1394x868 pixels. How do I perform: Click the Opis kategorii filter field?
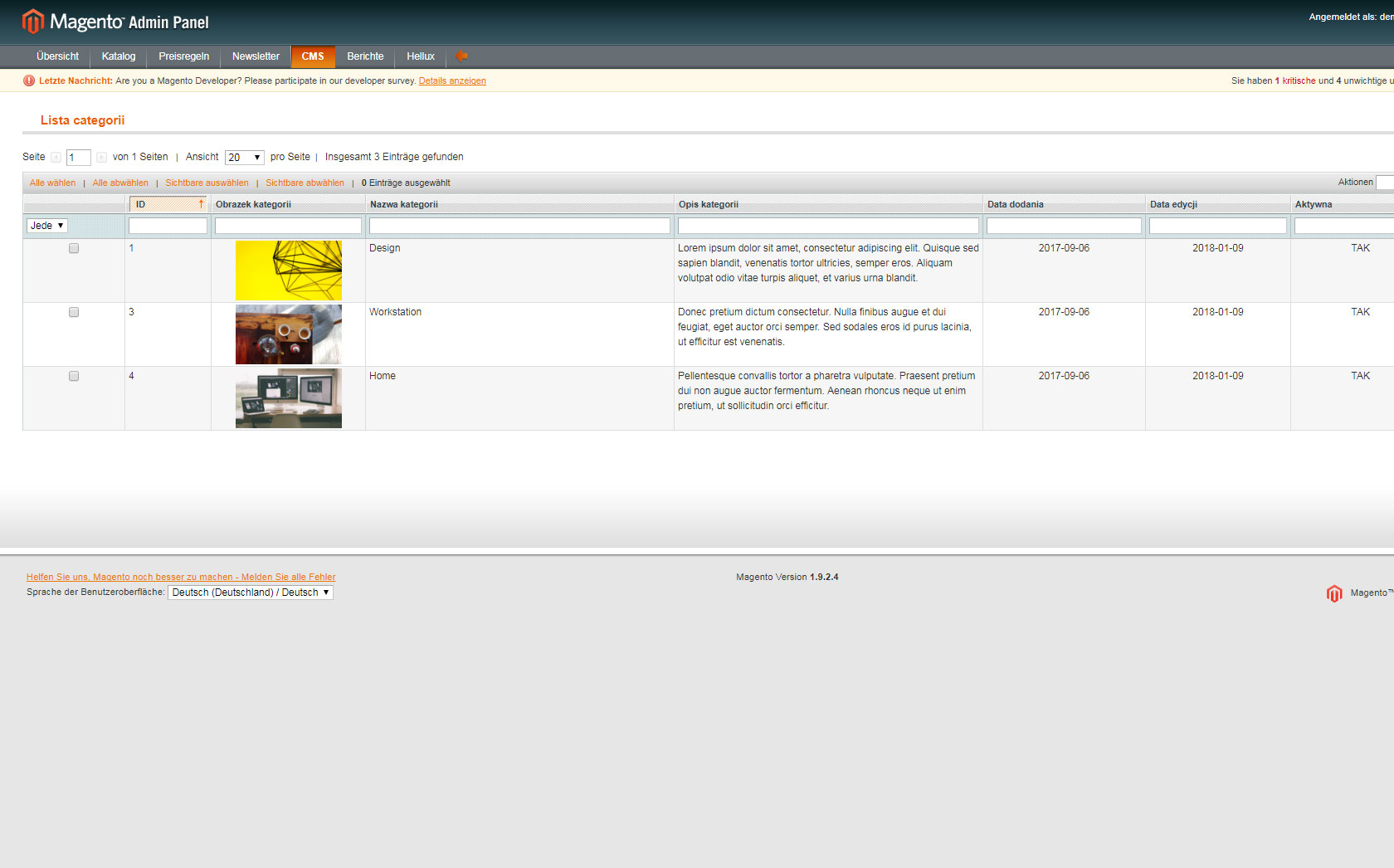coord(828,226)
